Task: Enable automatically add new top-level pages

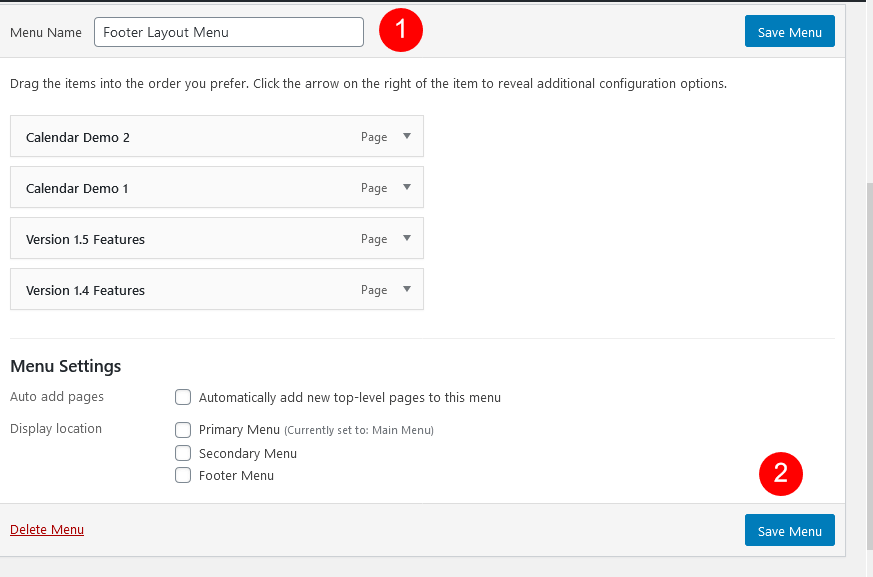Action: 183,397
